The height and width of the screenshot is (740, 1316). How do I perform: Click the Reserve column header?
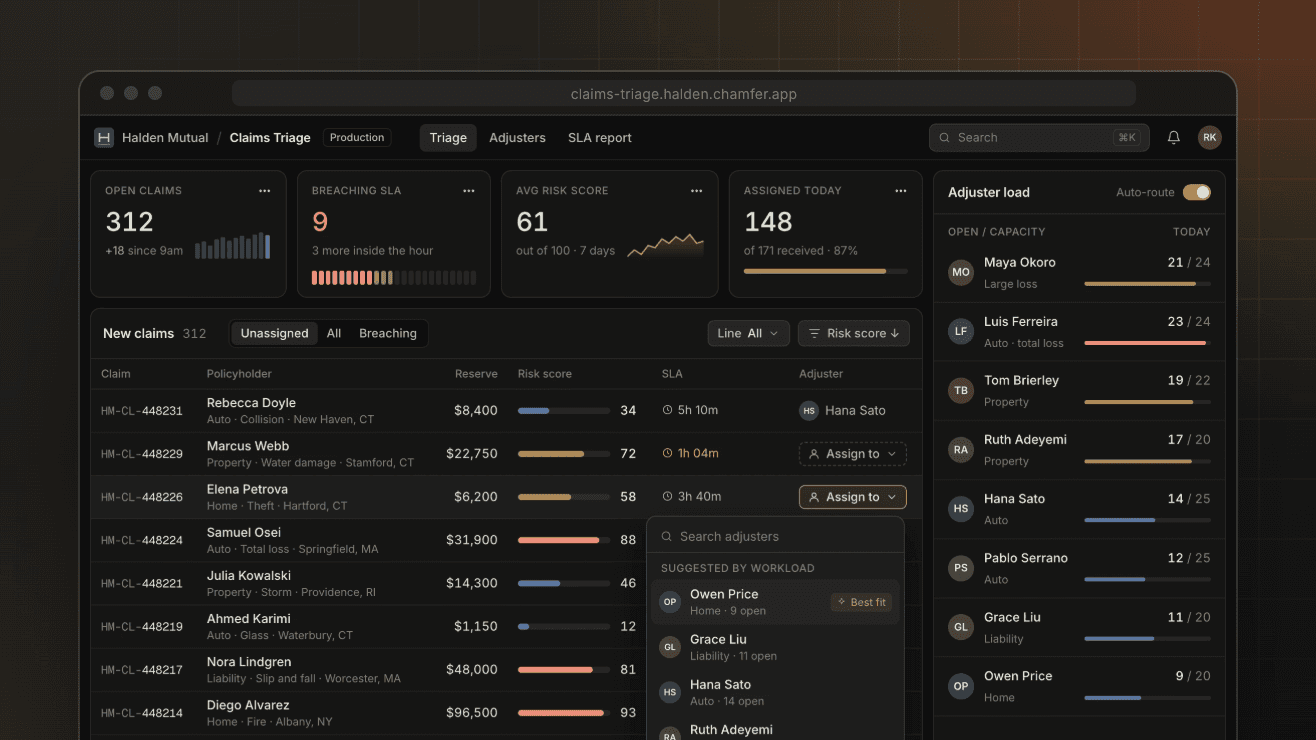476,374
